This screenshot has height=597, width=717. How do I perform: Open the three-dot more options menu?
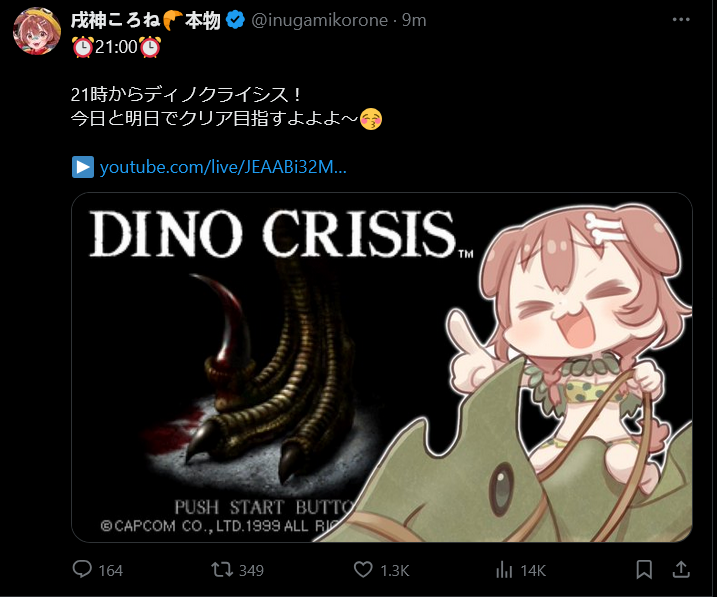pos(680,20)
